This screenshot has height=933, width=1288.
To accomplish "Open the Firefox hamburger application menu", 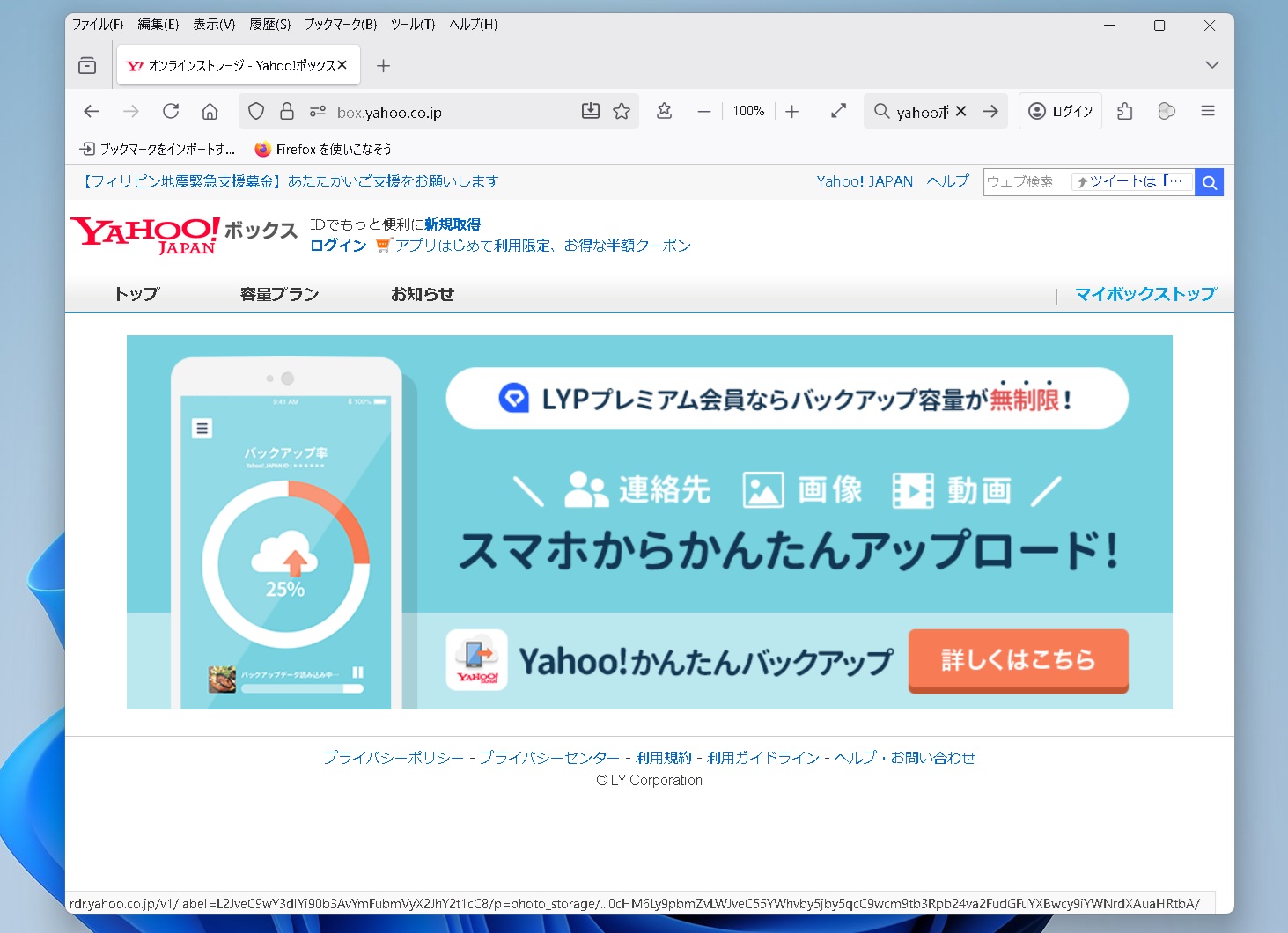I will 1208,111.
